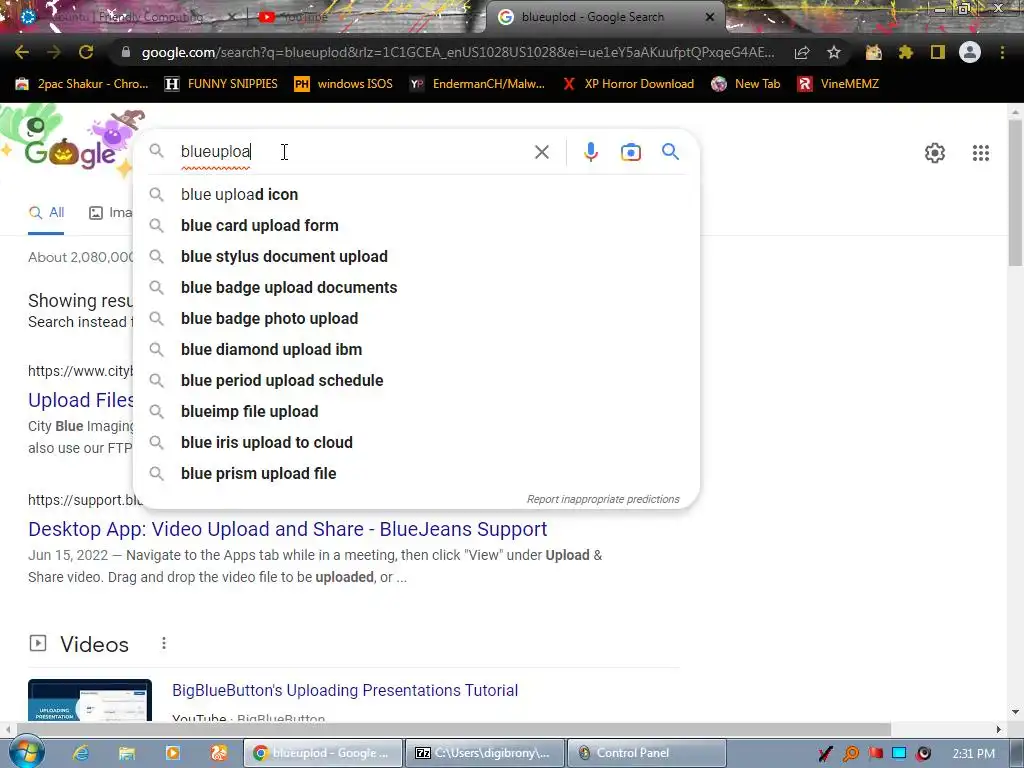Click the browser forward arrow

pos(54,52)
